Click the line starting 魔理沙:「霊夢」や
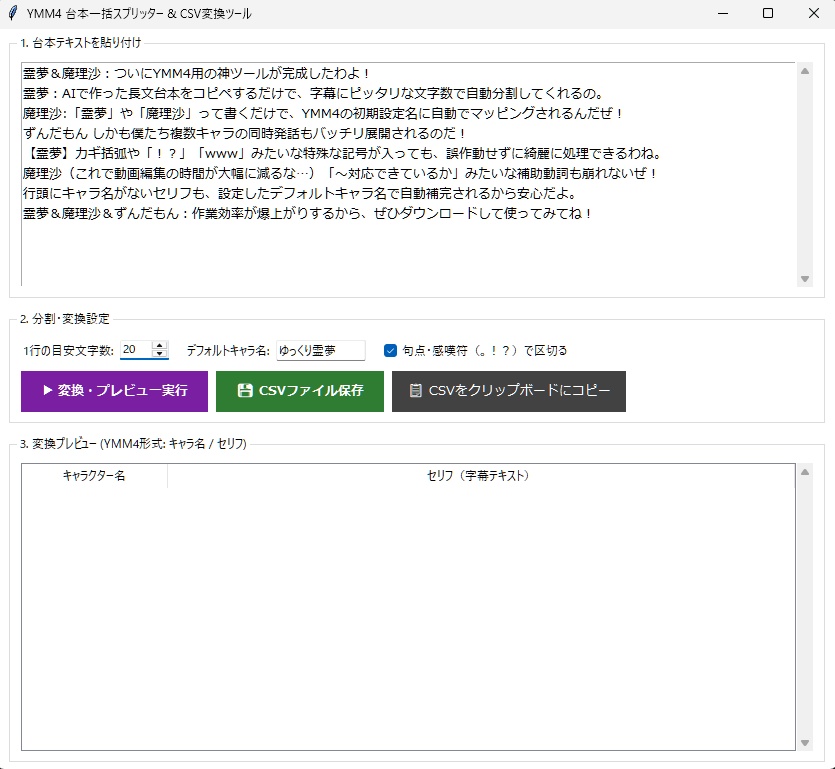The height and width of the screenshot is (769, 835). point(323,113)
